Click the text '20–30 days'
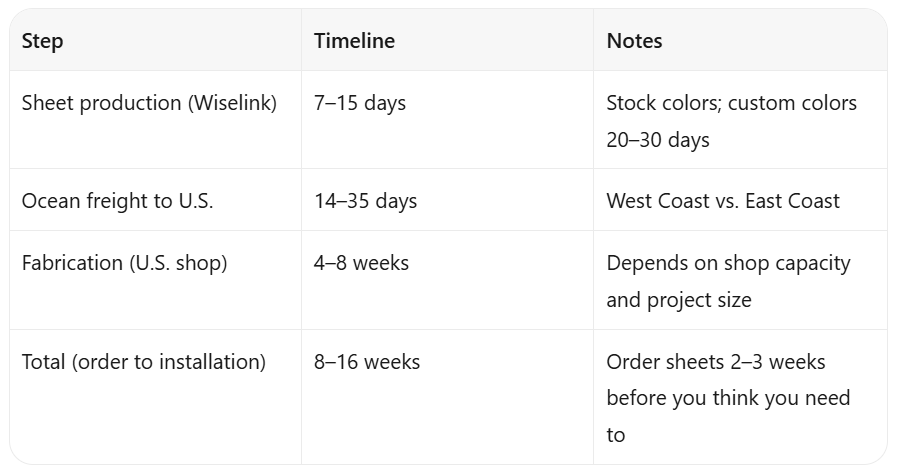The width and height of the screenshot is (897, 474). coord(658,140)
